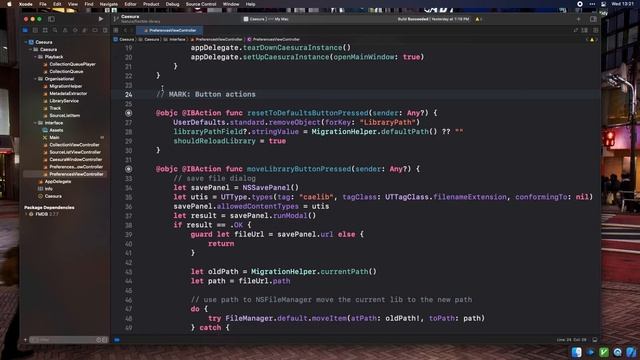The width and height of the screenshot is (640, 360).
Task: Open Info plist in navigator
Action: (x=49, y=189)
